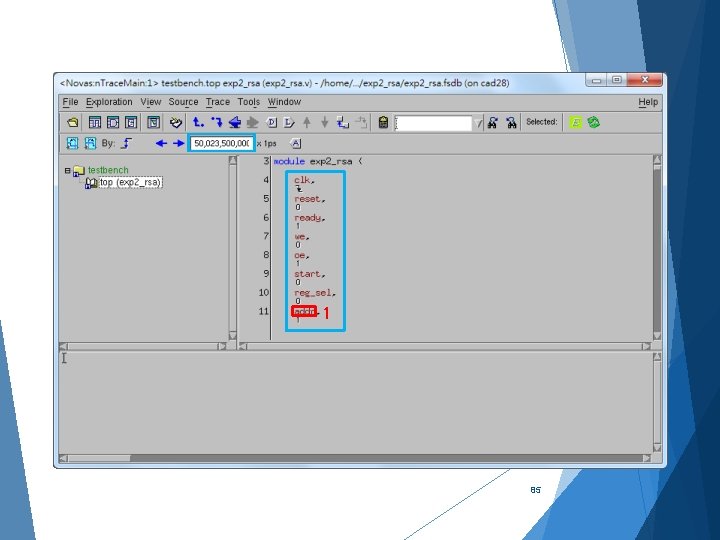Click the blue right-arrow next-edge button
Image resolution: width=720 pixels, height=540 pixels.
(178, 143)
